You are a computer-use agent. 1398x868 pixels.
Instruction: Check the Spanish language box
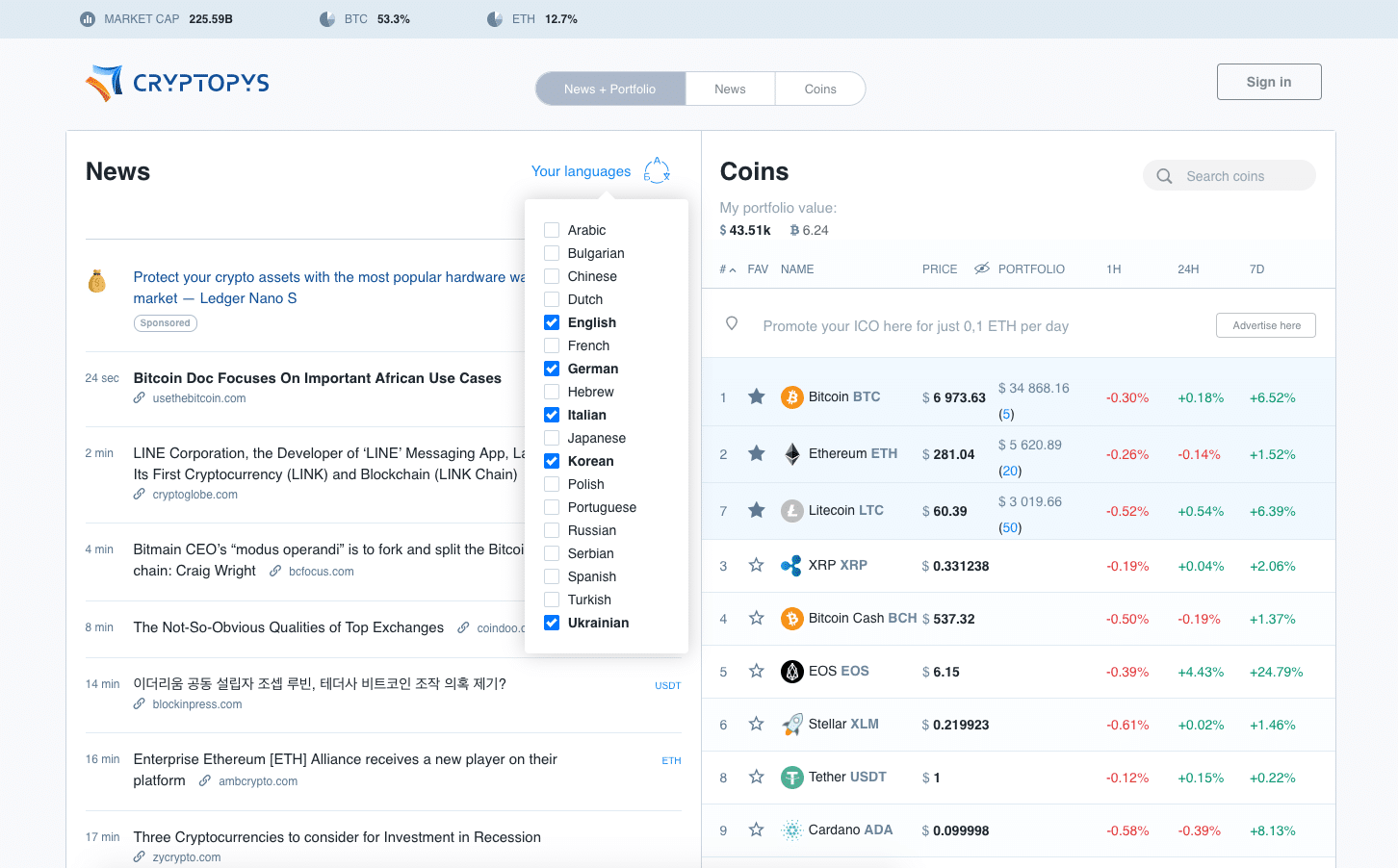552,576
